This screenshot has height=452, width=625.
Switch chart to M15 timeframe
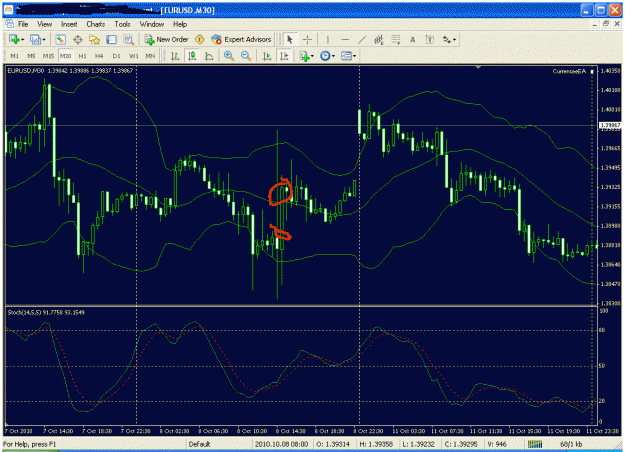tap(48, 56)
